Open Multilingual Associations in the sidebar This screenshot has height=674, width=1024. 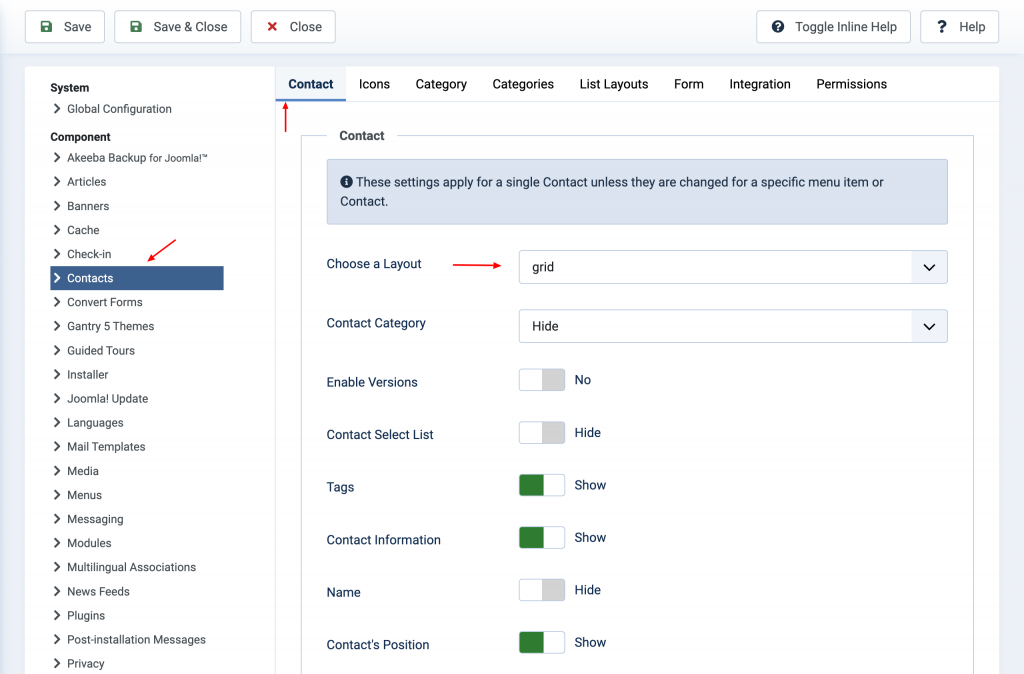(x=131, y=568)
